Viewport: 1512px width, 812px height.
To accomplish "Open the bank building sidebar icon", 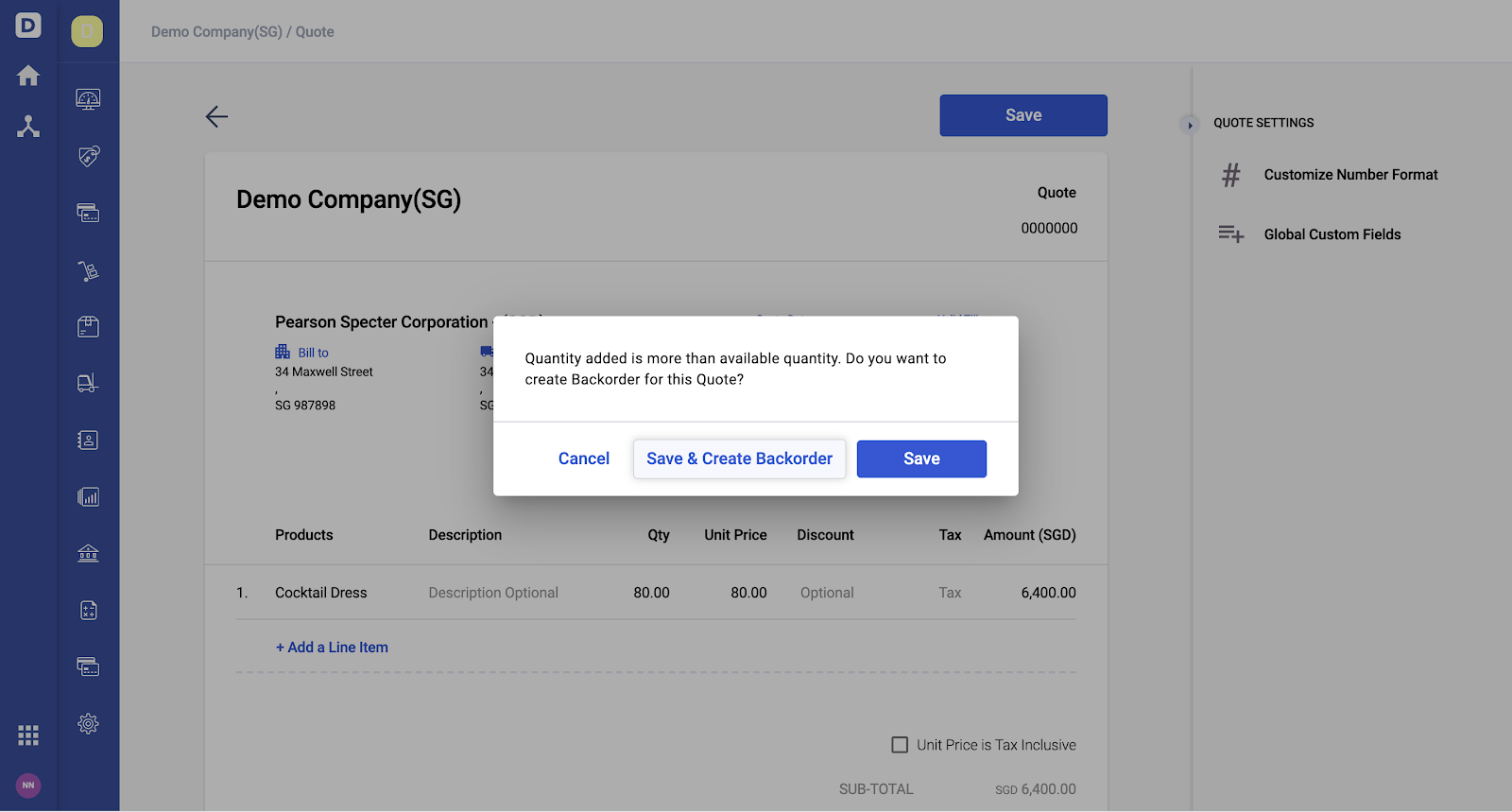I will 88,553.
